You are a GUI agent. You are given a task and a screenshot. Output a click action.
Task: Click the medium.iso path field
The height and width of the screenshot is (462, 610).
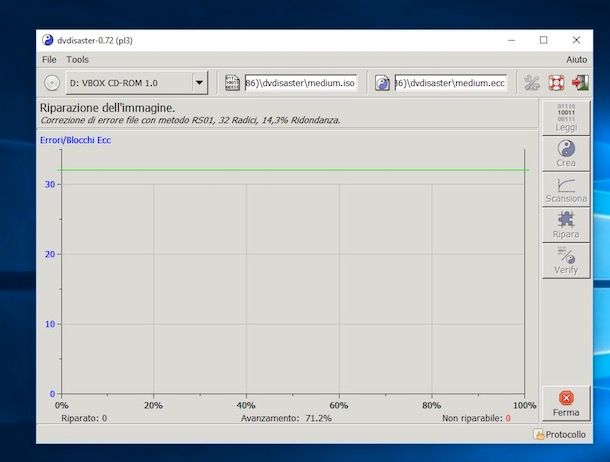pos(301,83)
